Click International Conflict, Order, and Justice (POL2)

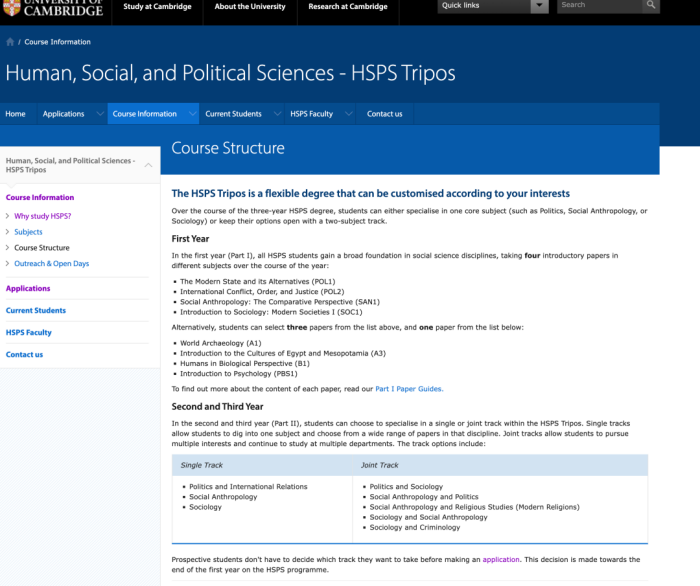pos(262,292)
